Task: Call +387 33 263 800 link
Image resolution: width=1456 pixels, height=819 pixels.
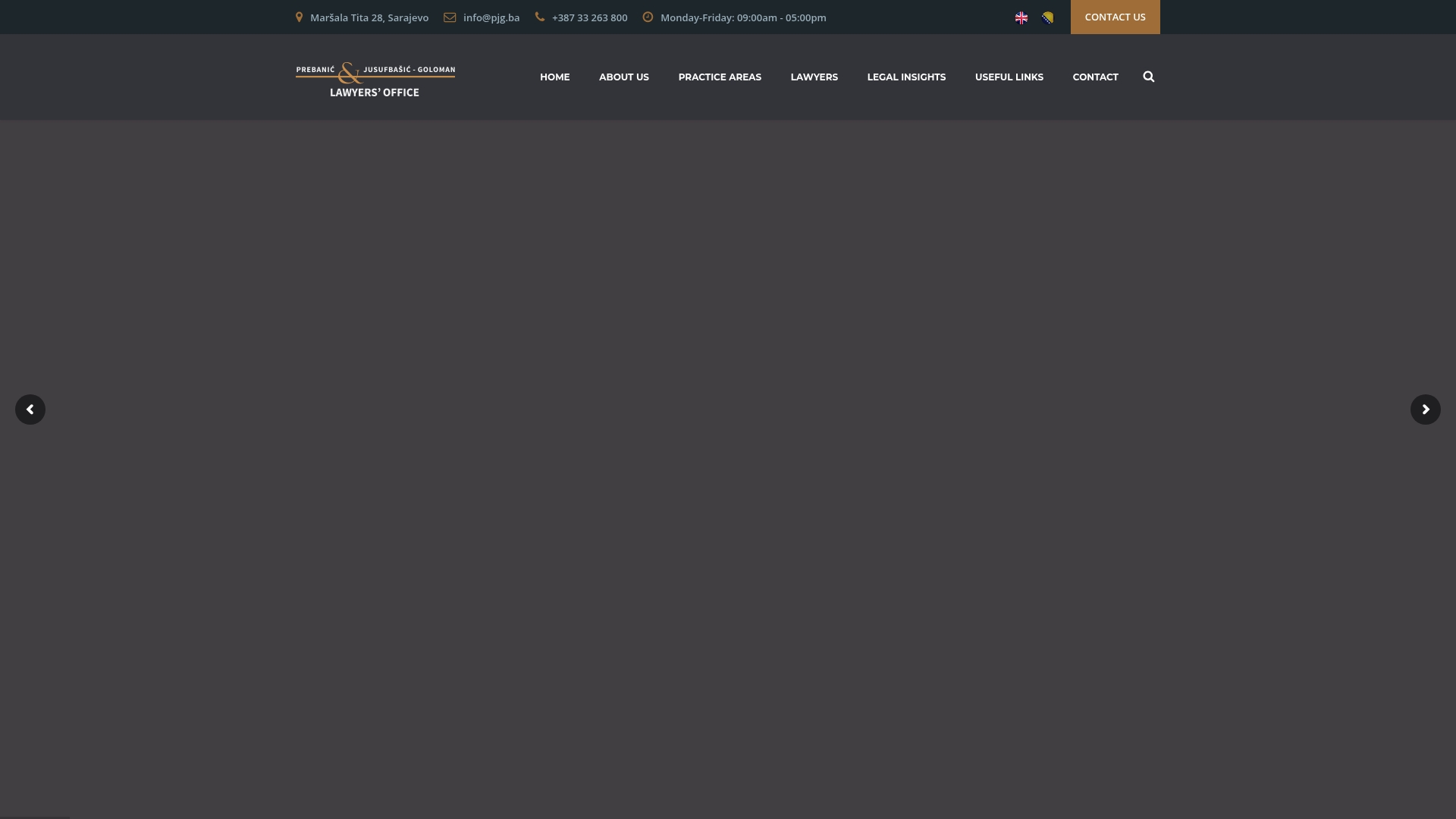Action: [590, 17]
